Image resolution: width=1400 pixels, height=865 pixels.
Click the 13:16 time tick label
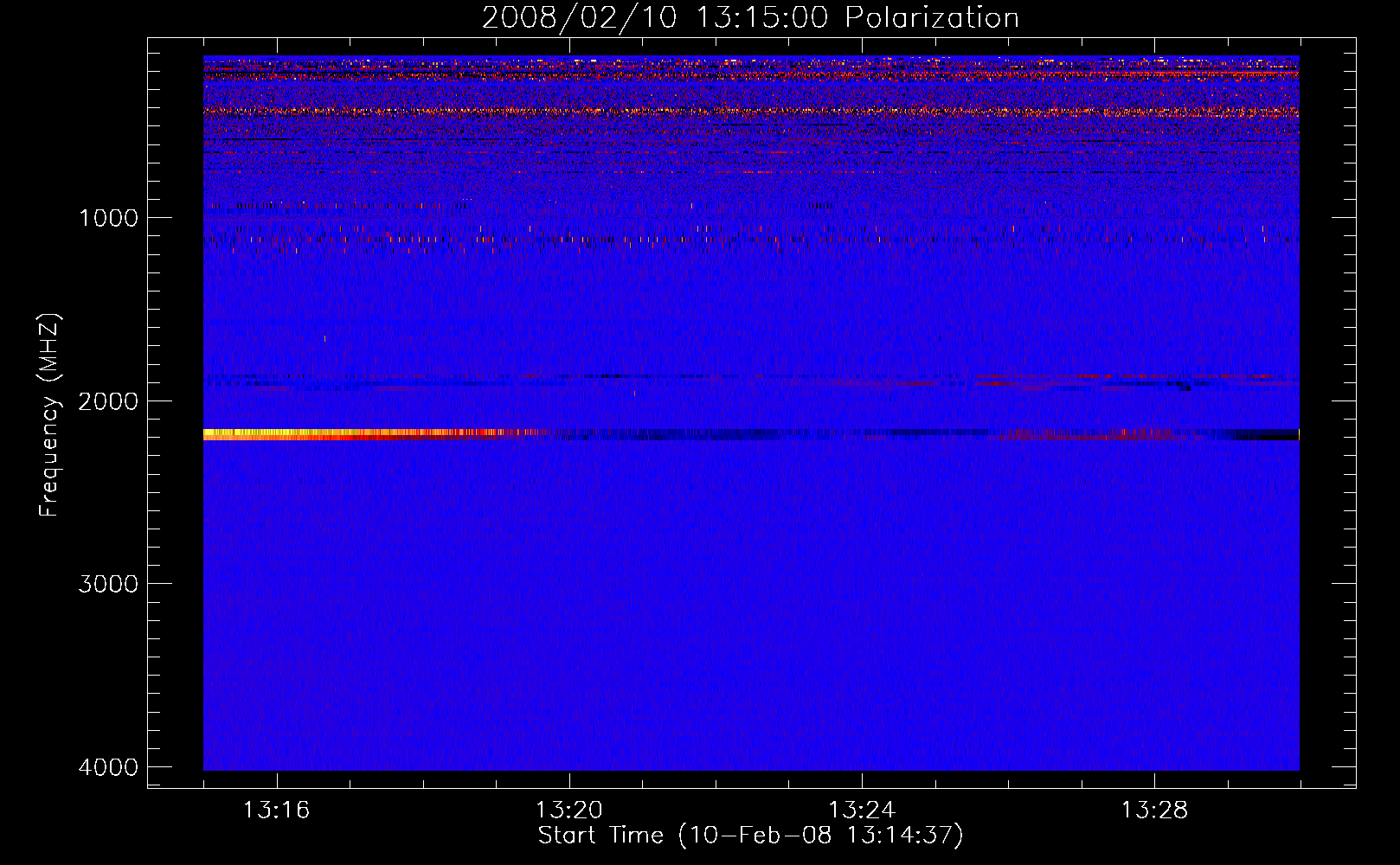click(276, 811)
